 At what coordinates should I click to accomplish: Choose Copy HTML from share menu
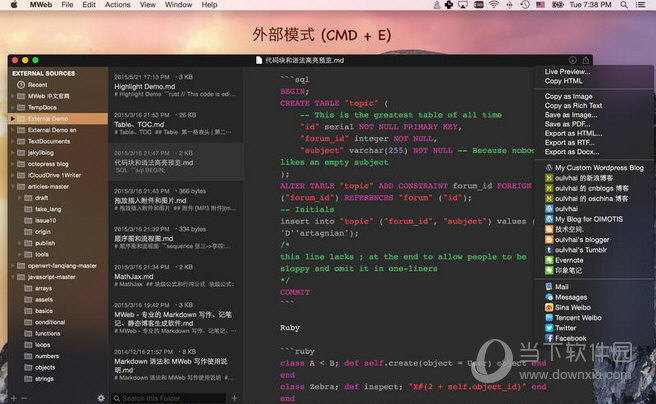[x=563, y=81]
